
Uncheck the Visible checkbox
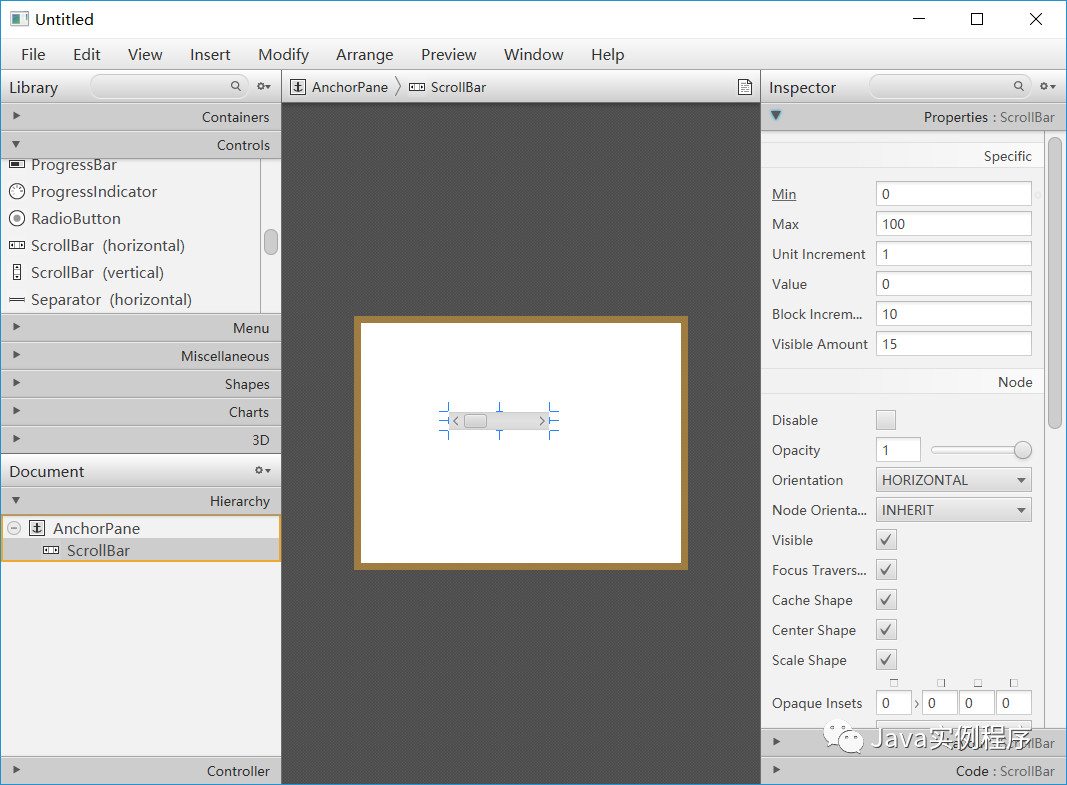click(x=886, y=539)
